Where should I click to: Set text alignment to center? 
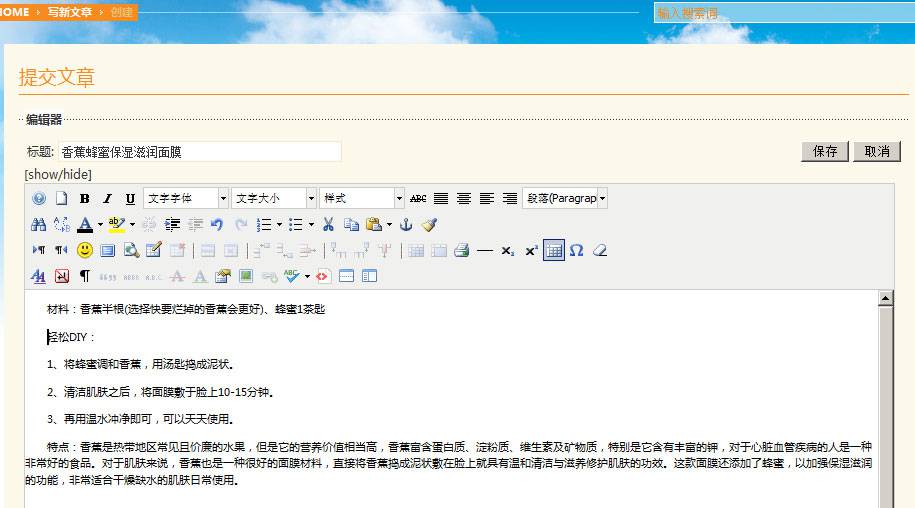(x=464, y=198)
